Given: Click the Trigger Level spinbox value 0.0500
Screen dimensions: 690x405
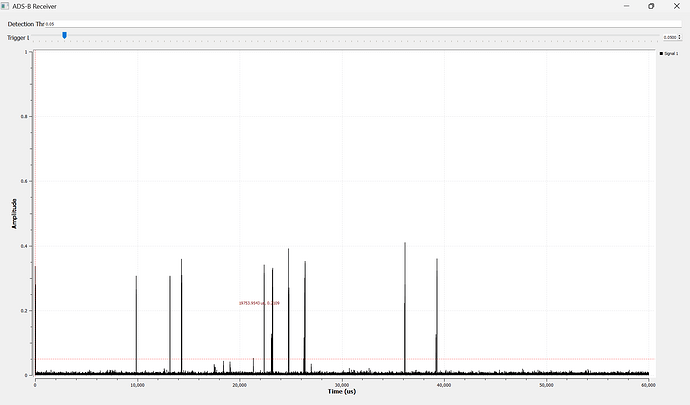Looking at the screenshot, I should [x=669, y=37].
